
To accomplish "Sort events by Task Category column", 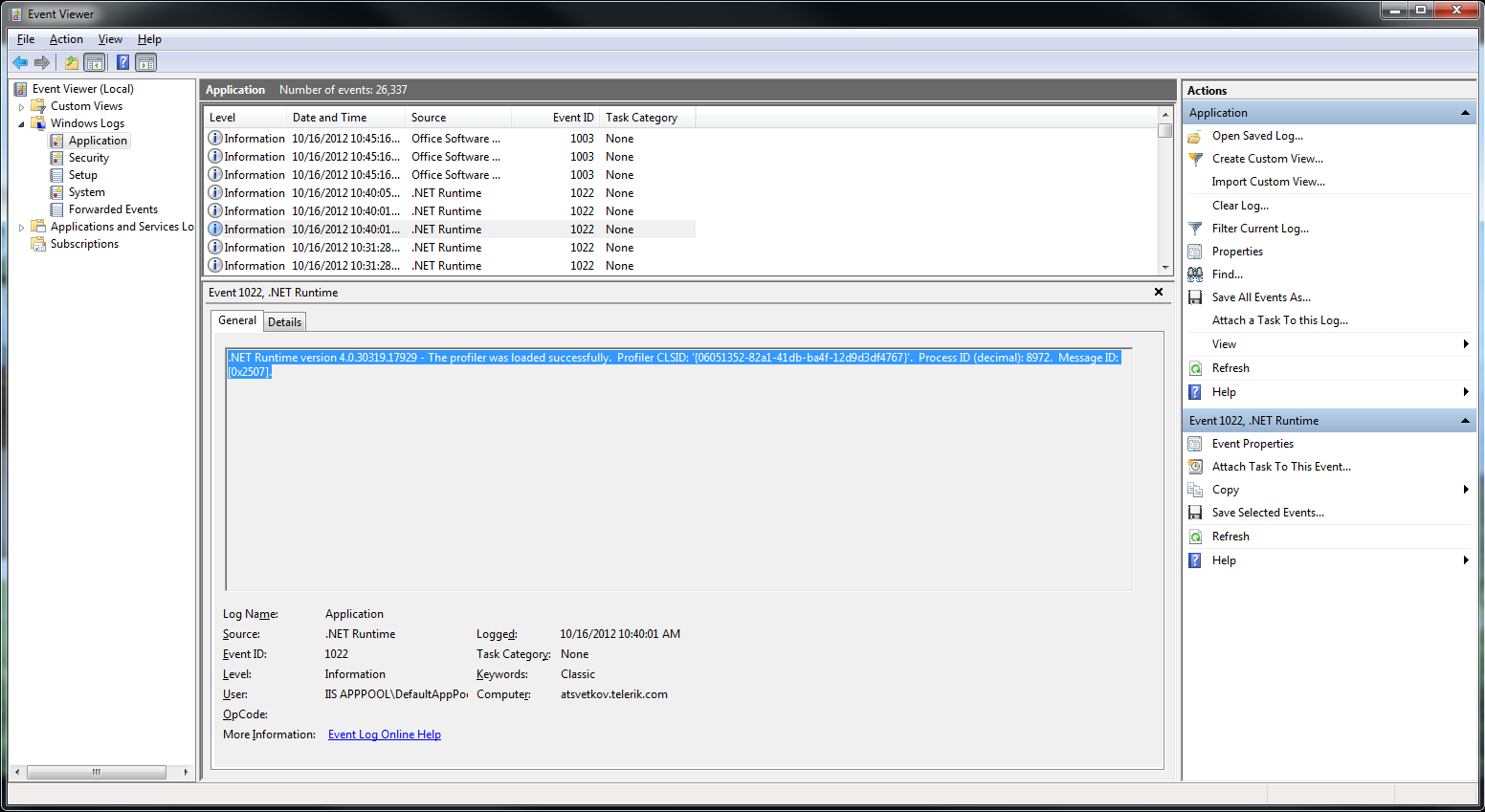I will 648,118.
